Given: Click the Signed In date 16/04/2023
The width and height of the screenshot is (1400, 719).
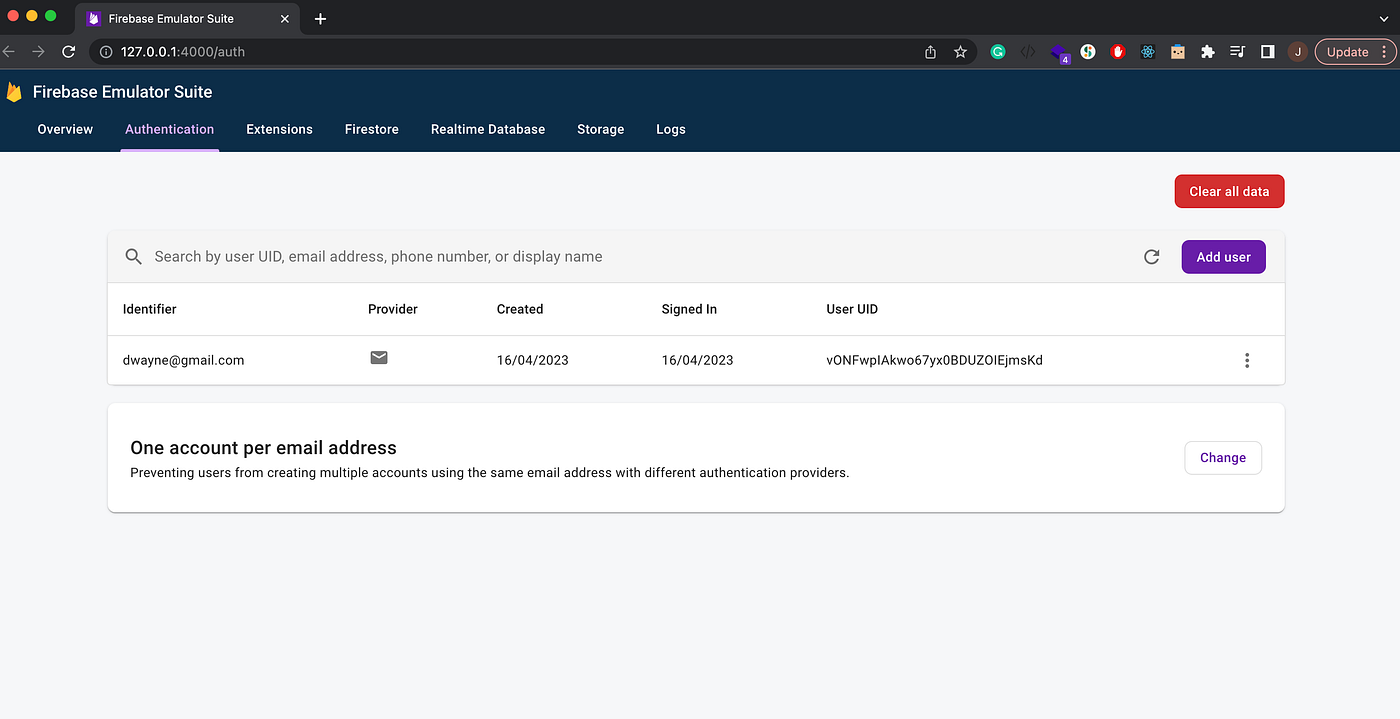Looking at the screenshot, I should 697,360.
